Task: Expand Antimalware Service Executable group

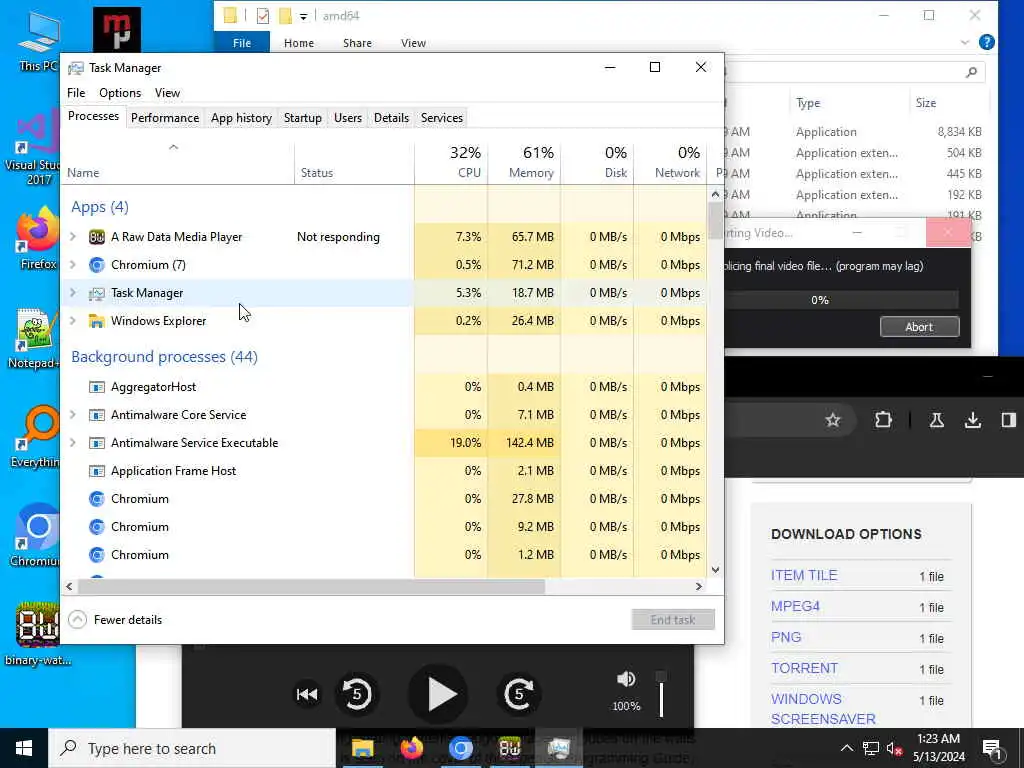Action: [x=73, y=443]
